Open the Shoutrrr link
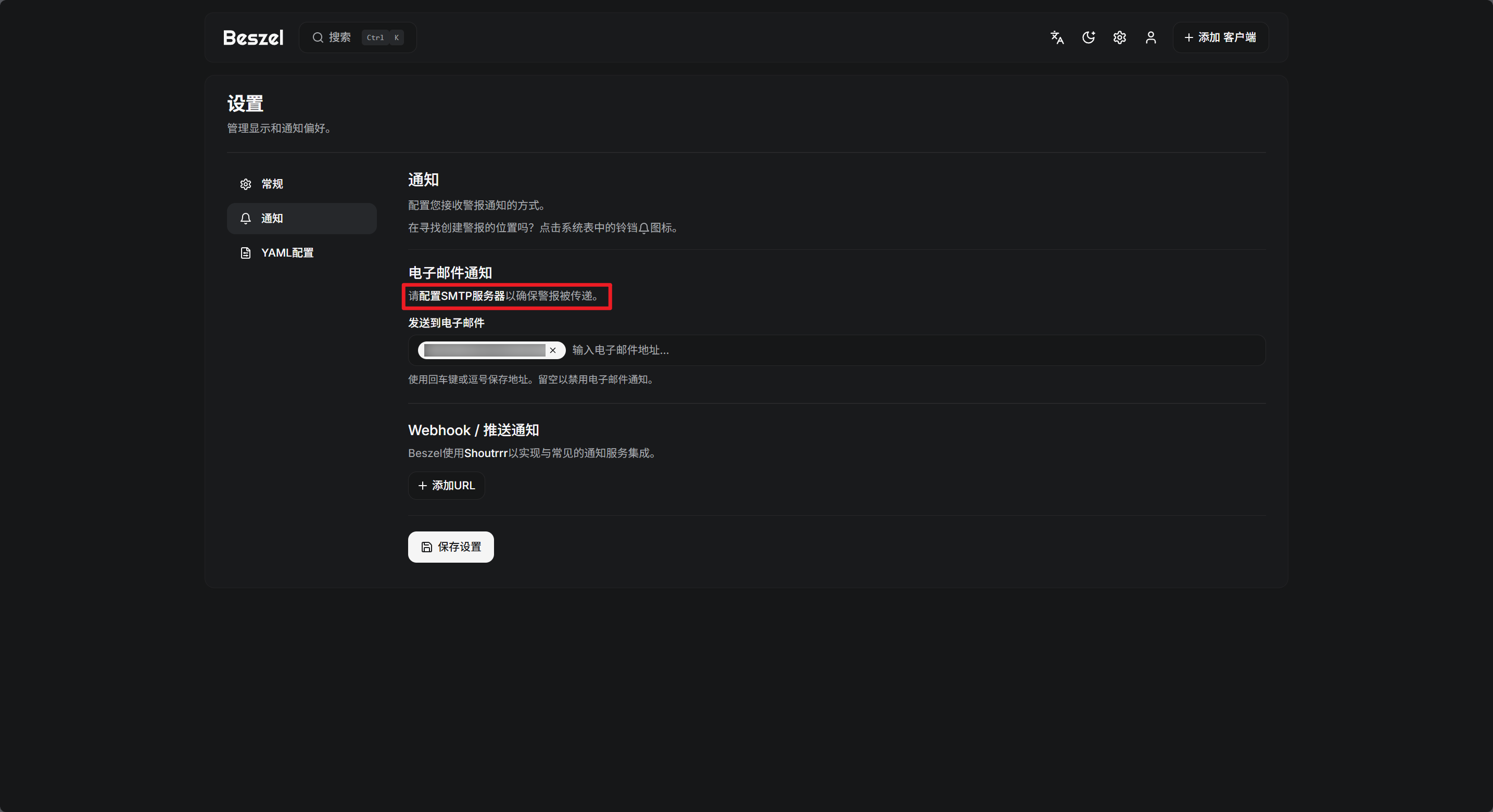Viewport: 1493px width, 812px height. coord(486,453)
